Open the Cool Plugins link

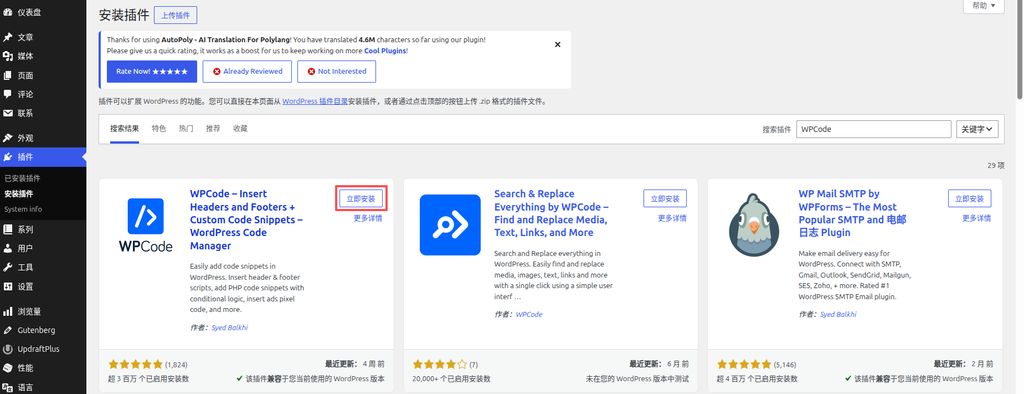pos(385,50)
